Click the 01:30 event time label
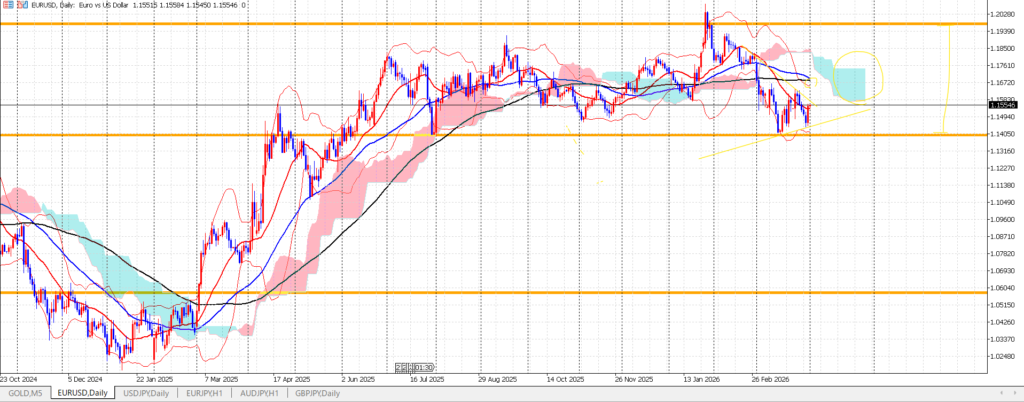Screen dimensions: 1024x402 pos(423,366)
